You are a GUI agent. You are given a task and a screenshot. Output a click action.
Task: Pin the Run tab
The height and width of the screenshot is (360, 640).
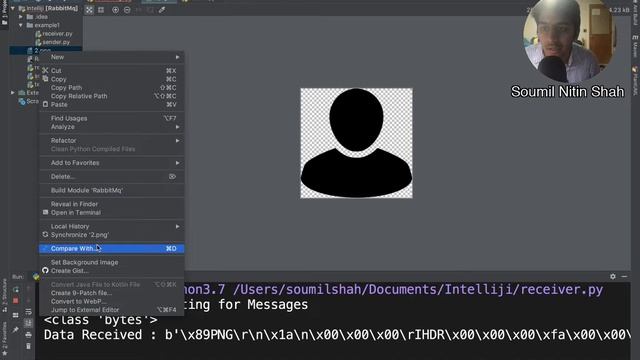coord(16,329)
